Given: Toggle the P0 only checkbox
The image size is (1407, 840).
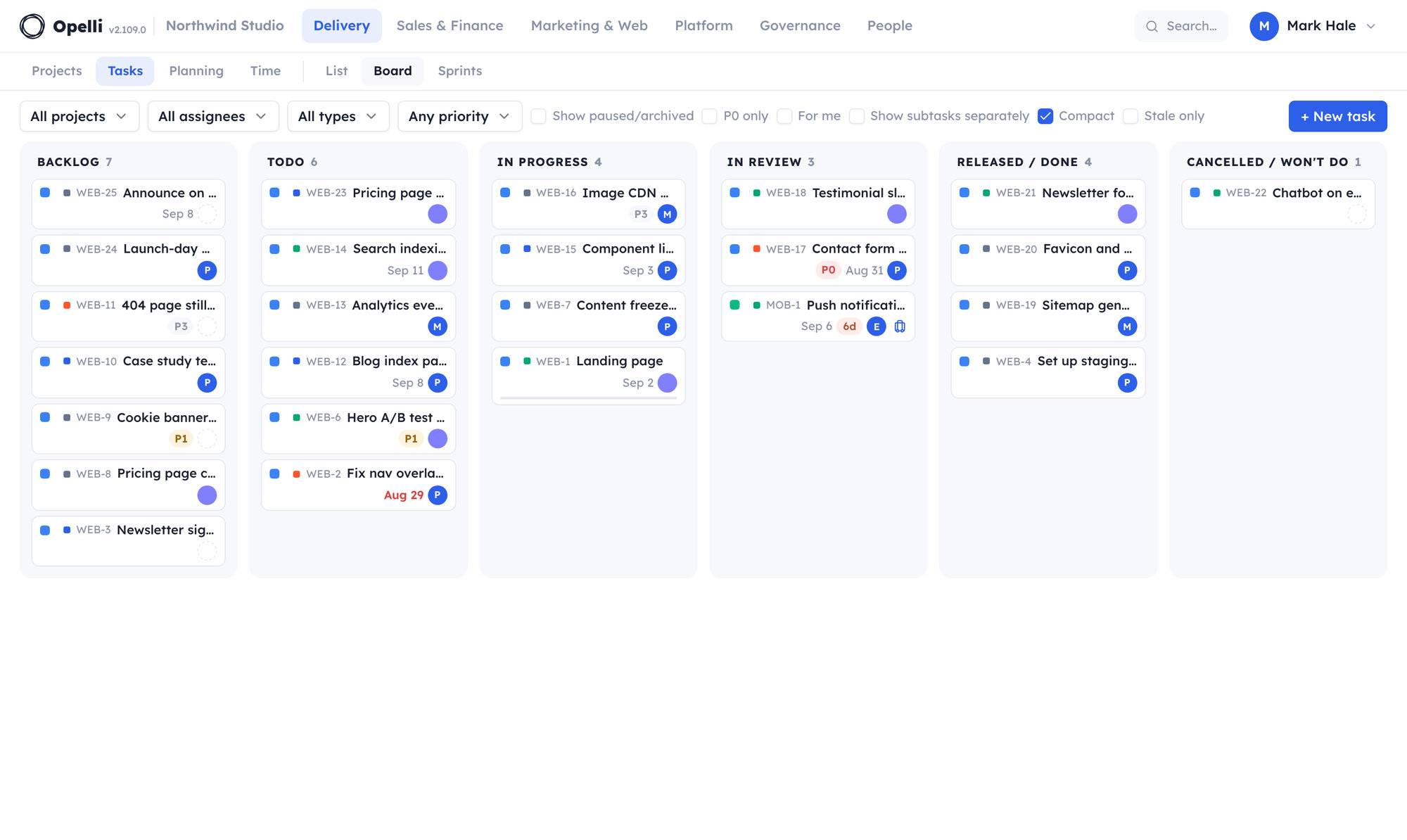Looking at the screenshot, I should coord(709,116).
